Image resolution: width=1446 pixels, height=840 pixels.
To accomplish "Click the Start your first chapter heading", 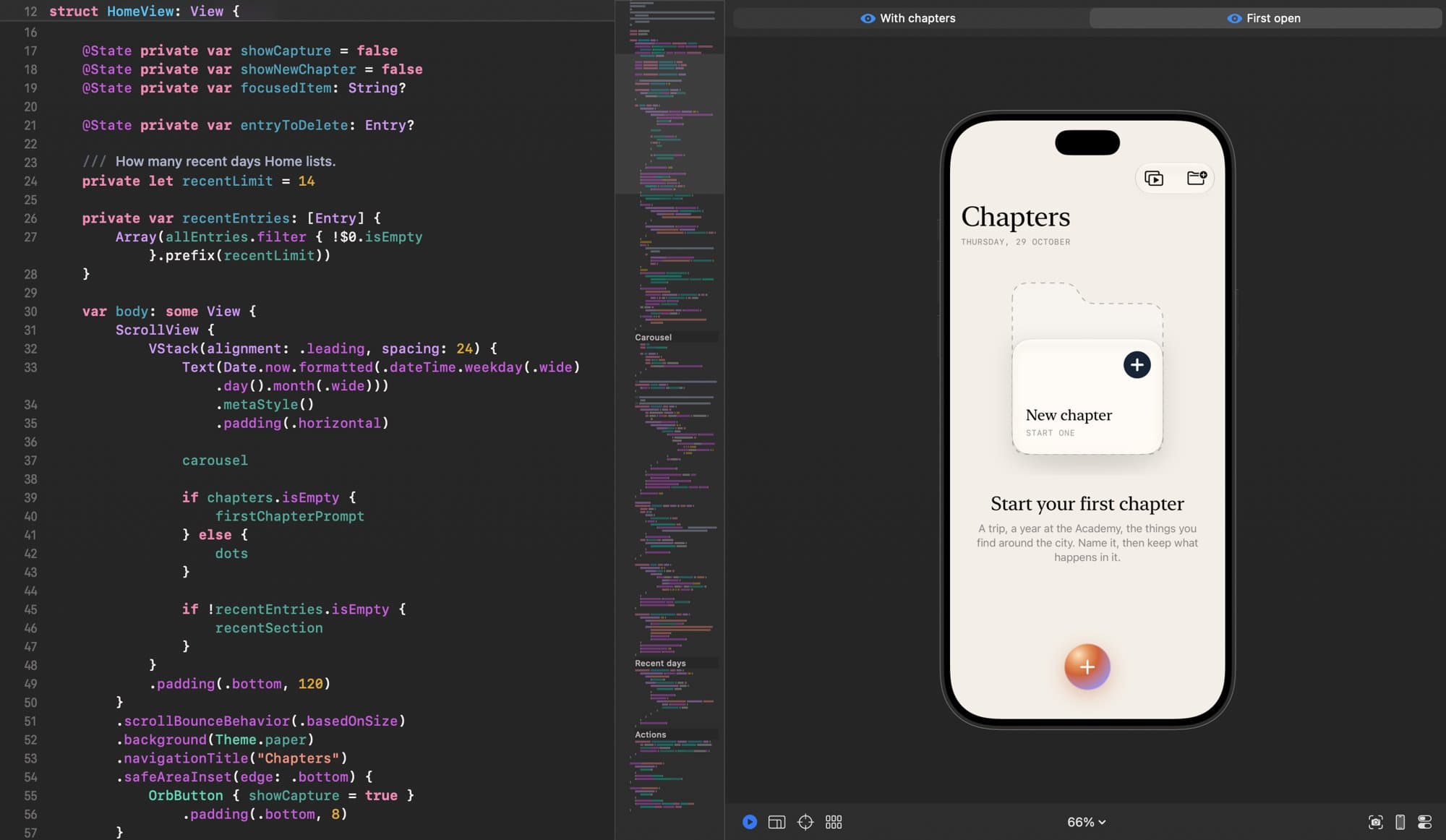I will coord(1087,503).
